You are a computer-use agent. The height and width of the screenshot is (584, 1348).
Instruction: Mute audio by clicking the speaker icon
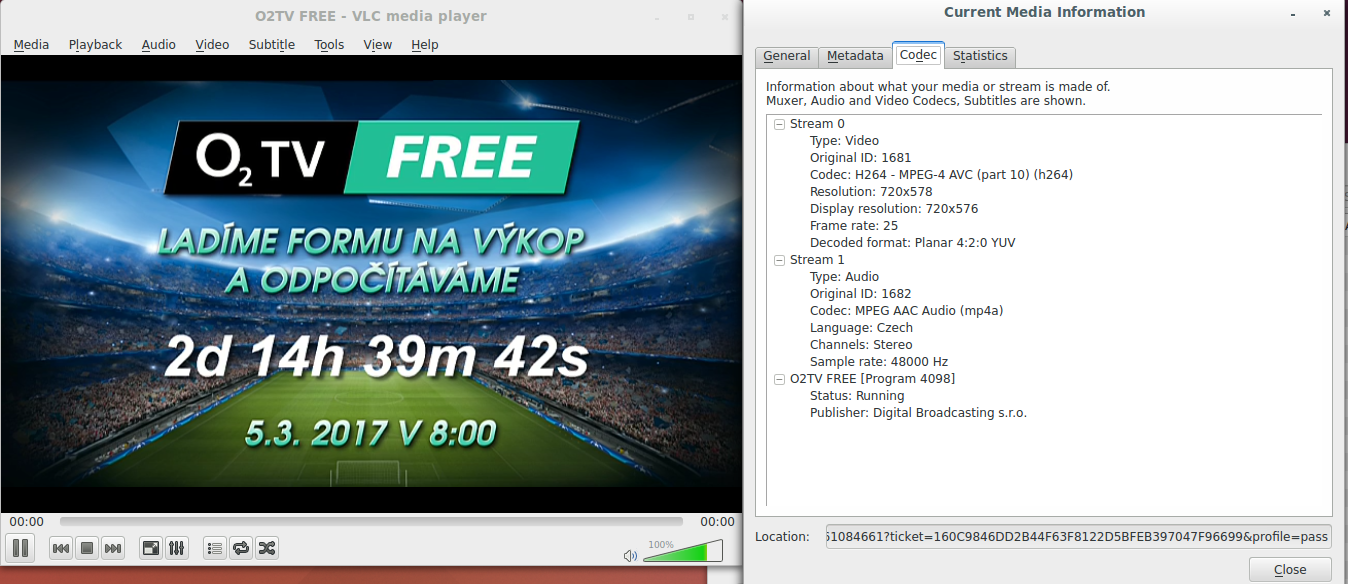click(x=629, y=555)
